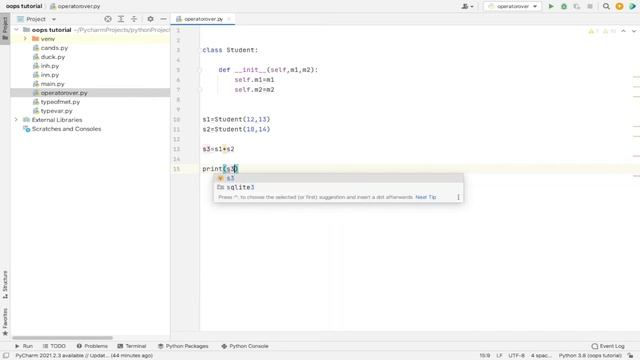Screen dimensions: 640x360
Task: Open Project panel settings gear
Action: click(x=150, y=19)
